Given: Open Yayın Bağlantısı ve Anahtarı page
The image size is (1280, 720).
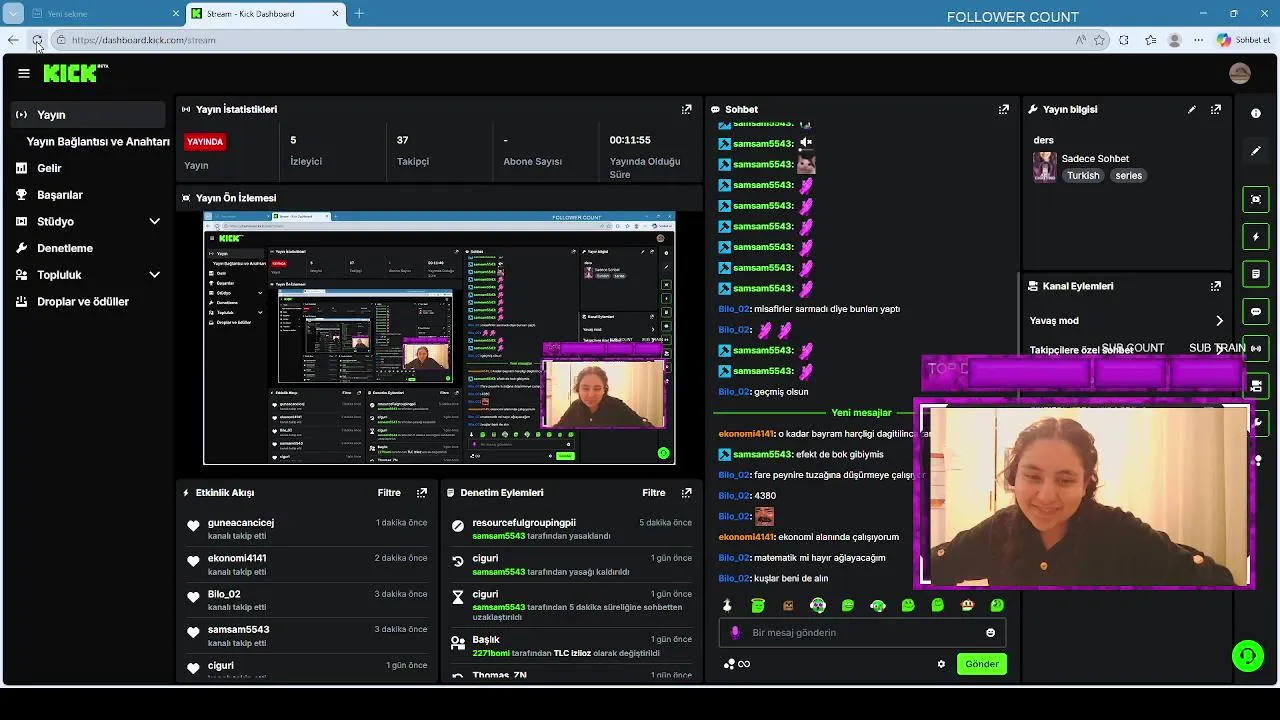Looking at the screenshot, I should 98,142.
